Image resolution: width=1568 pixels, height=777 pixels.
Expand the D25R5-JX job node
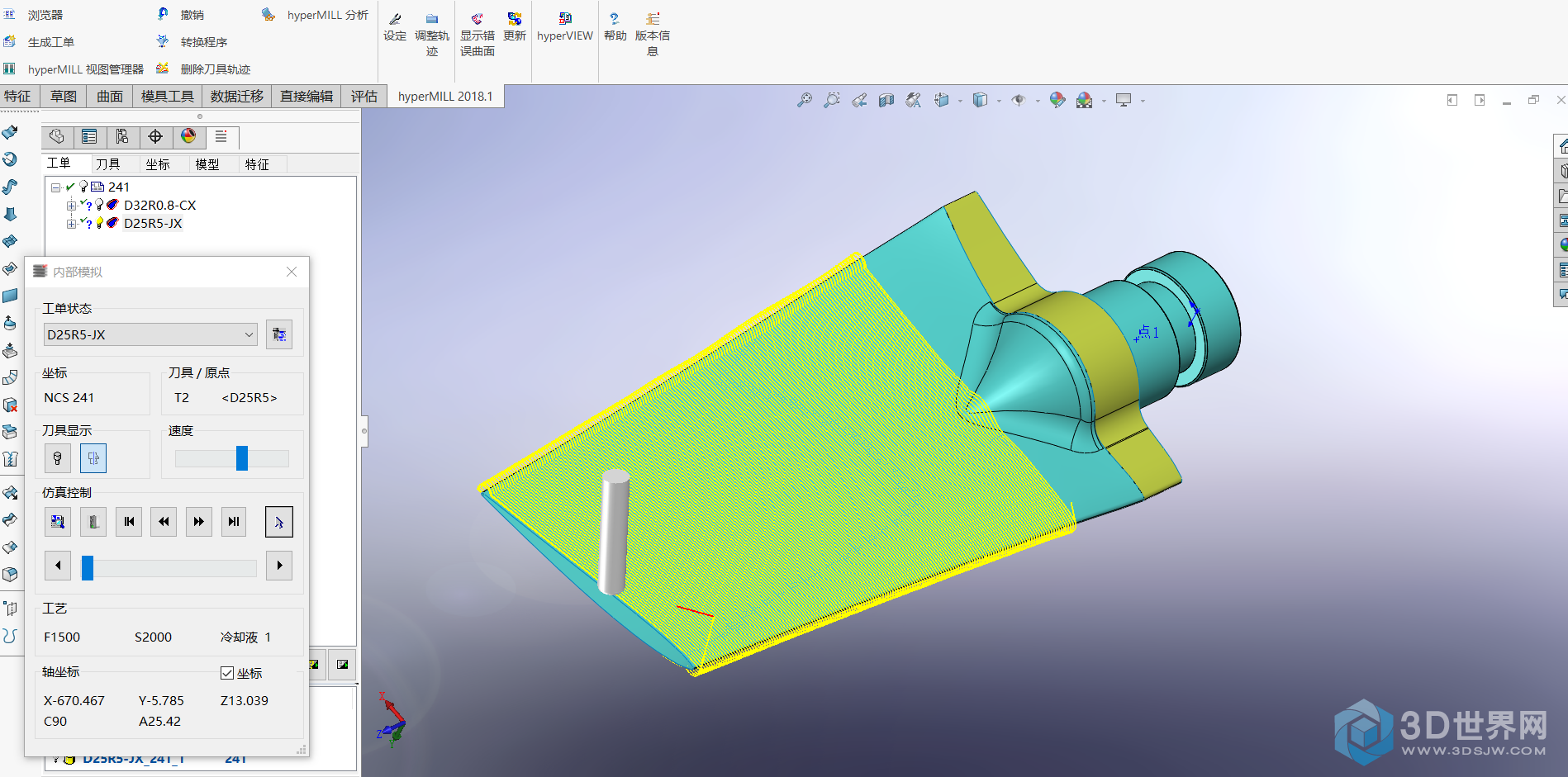pyautogui.click(x=71, y=224)
